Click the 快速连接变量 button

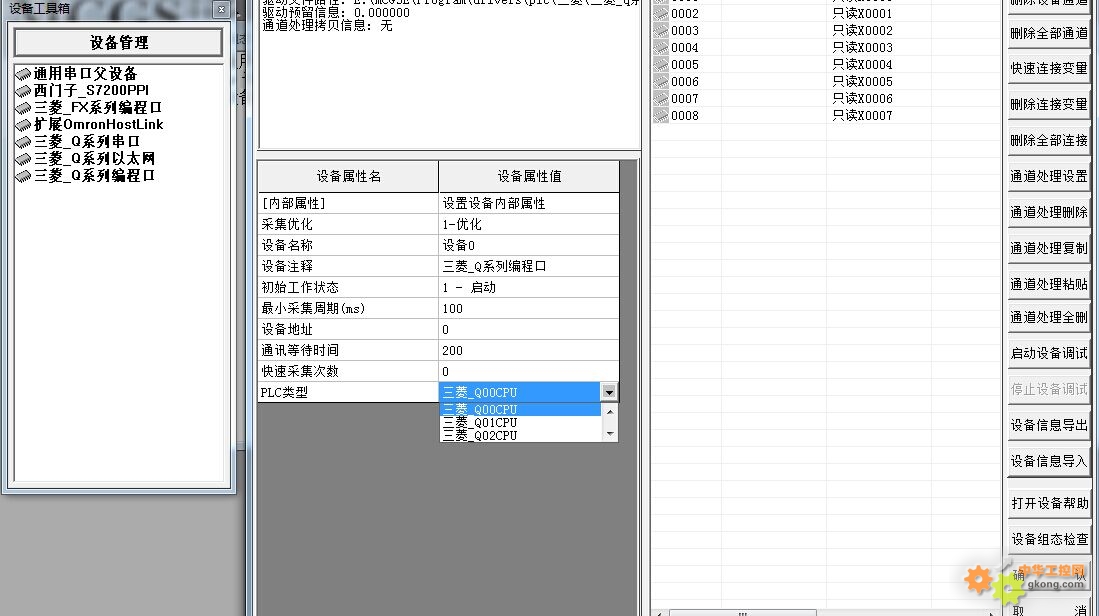point(1049,69)
